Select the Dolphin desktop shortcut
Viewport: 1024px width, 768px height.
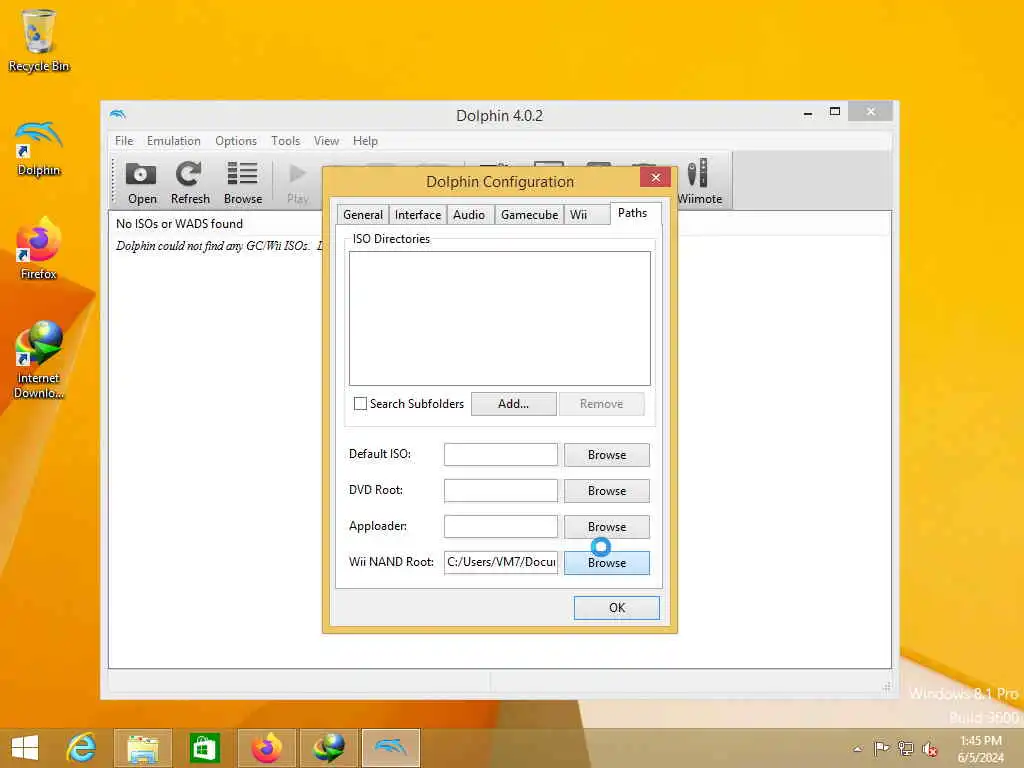point(39,149)
